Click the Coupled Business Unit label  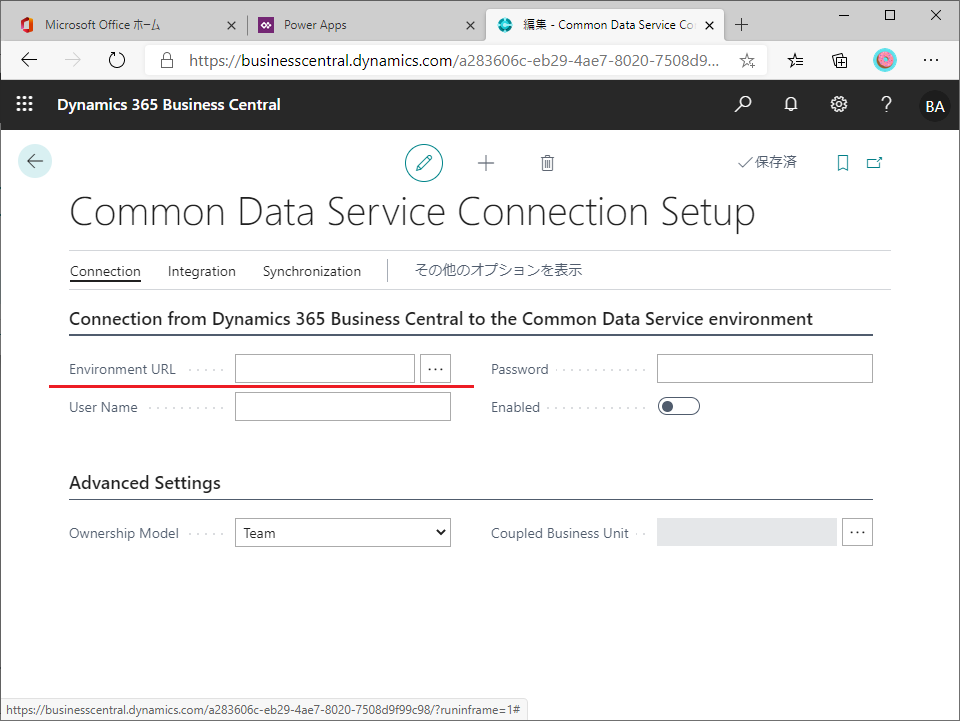click(560, 533)
